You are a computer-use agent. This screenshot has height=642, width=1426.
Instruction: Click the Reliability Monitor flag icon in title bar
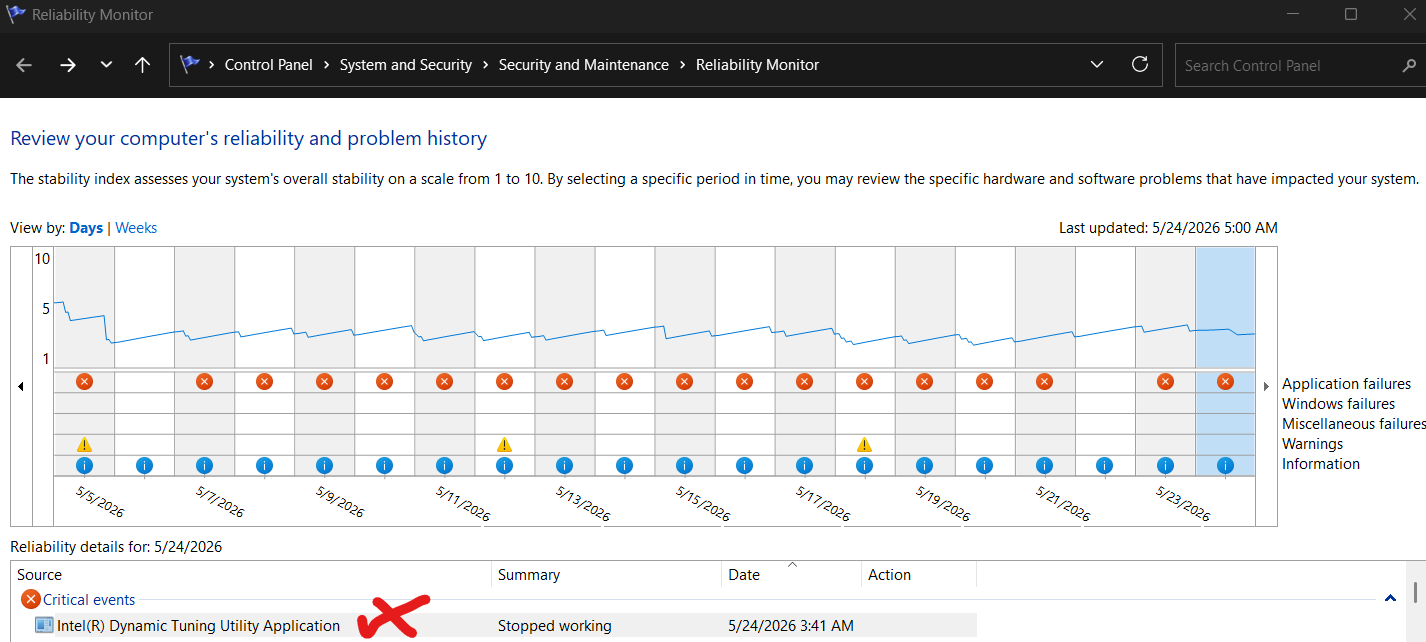16,14
